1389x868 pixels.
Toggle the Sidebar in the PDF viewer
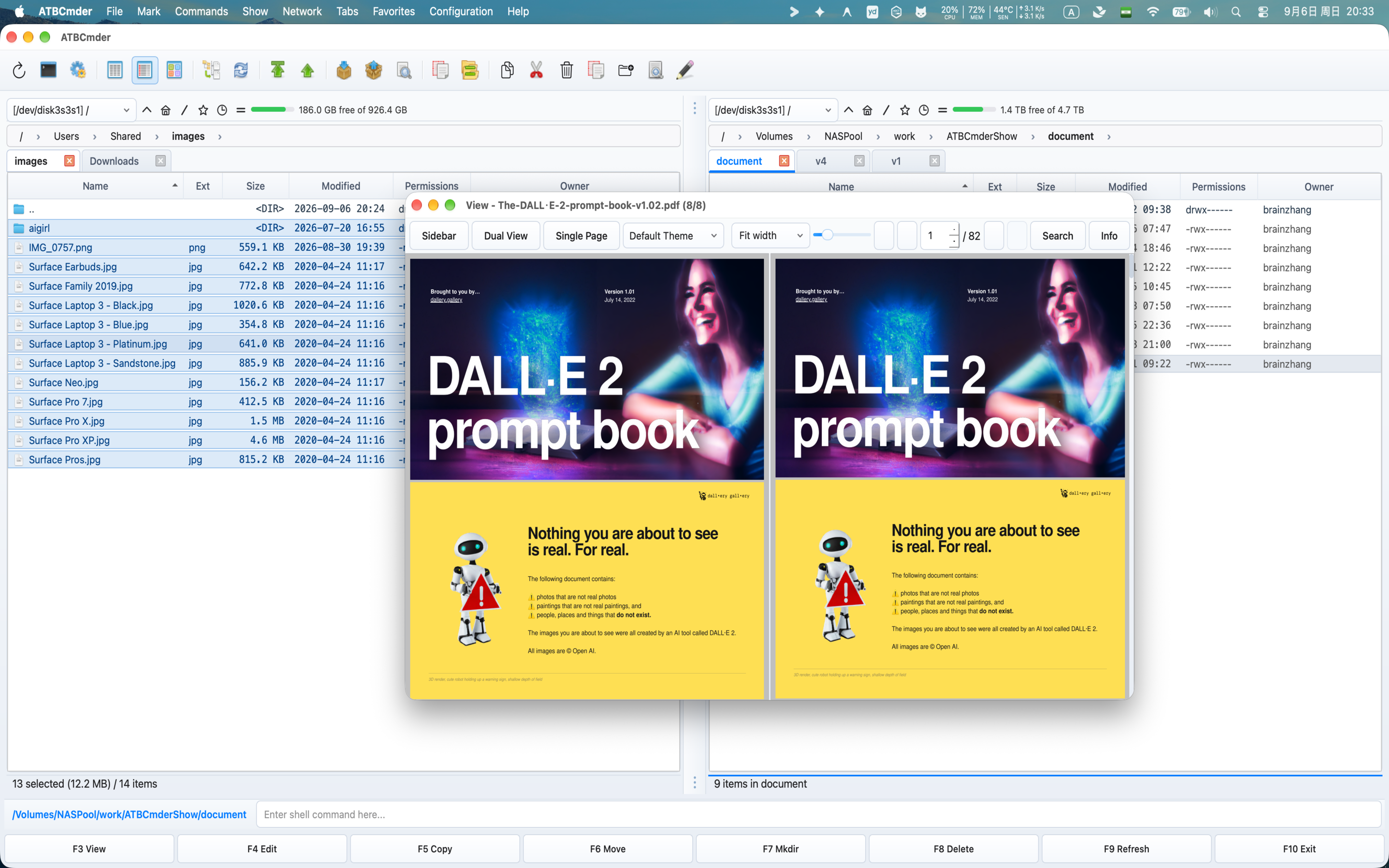coord(439,236)
